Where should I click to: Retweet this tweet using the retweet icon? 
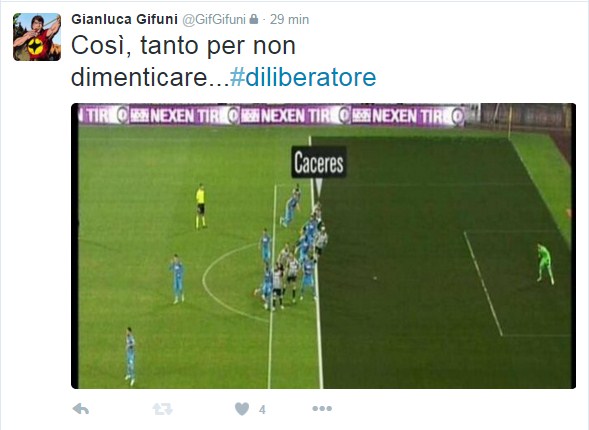[162, 409]
